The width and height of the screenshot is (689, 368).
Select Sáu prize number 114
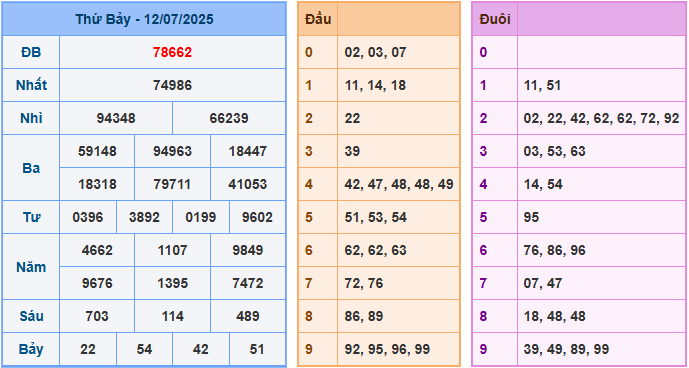coord(172,316)
